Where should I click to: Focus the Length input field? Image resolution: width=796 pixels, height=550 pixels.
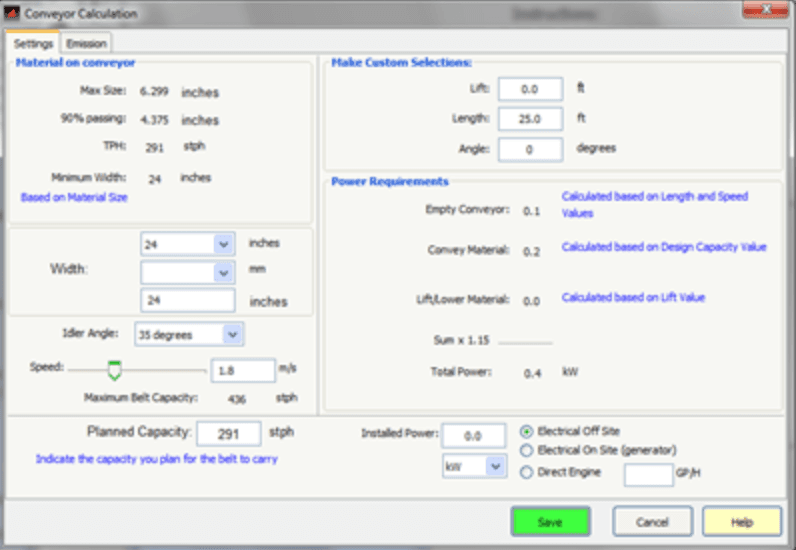pyautogui.click(x=531, y=119)
